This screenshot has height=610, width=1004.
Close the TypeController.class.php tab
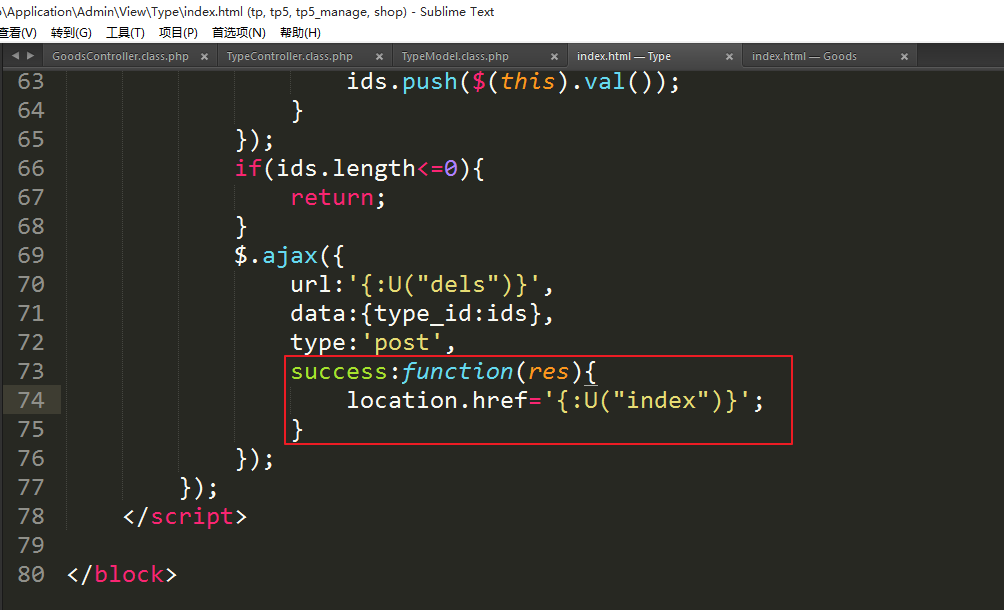pos(379,57)
